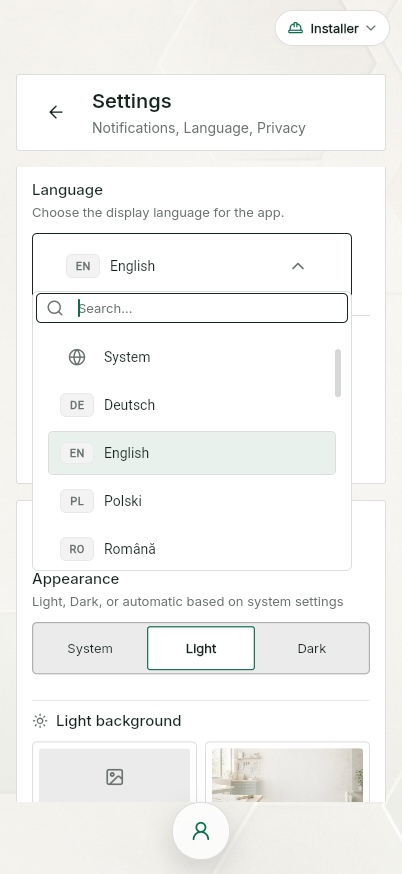402x874 pixels.
Task: Click the 'Light background' heading
Action: [x=119, y=721]
